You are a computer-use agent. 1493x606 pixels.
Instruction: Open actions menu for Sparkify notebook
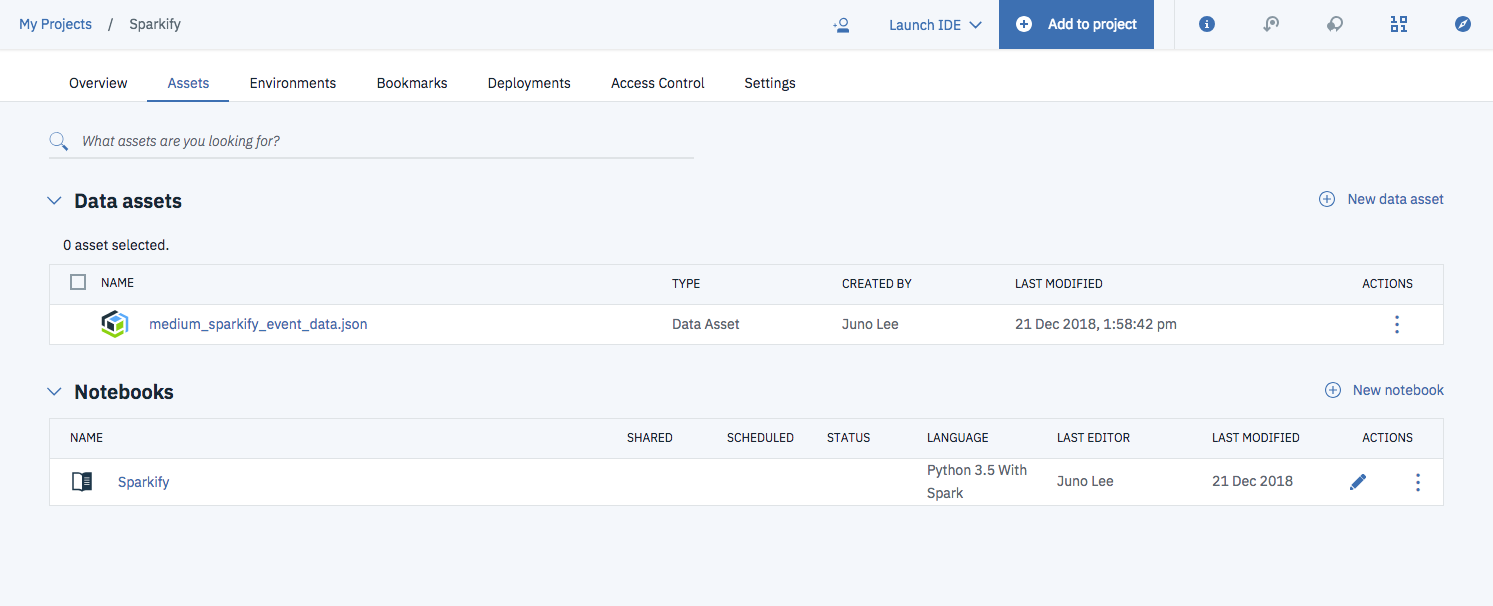pyautogui.click(x=1417, y=482)
